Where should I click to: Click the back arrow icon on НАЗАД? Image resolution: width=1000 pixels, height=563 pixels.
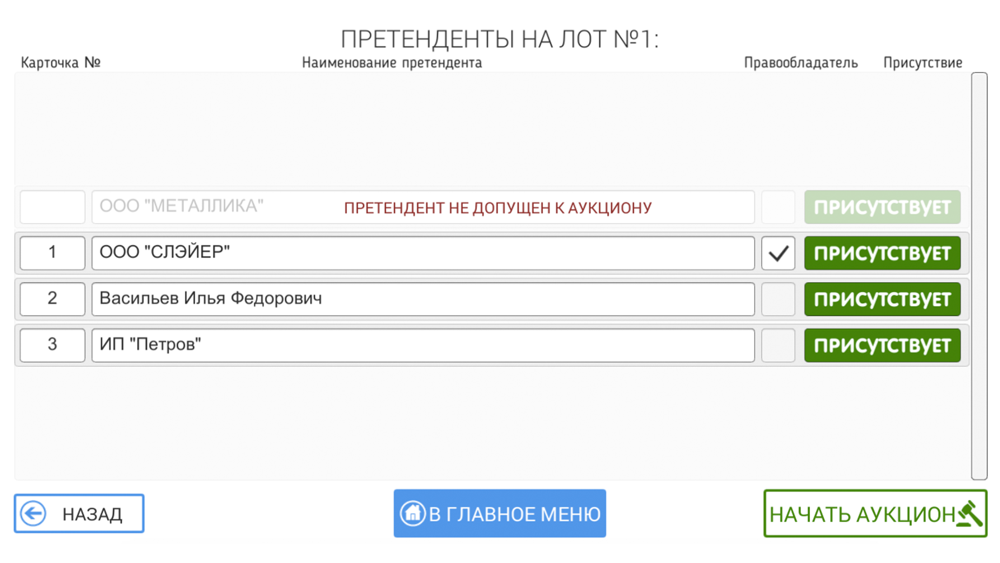33,513
